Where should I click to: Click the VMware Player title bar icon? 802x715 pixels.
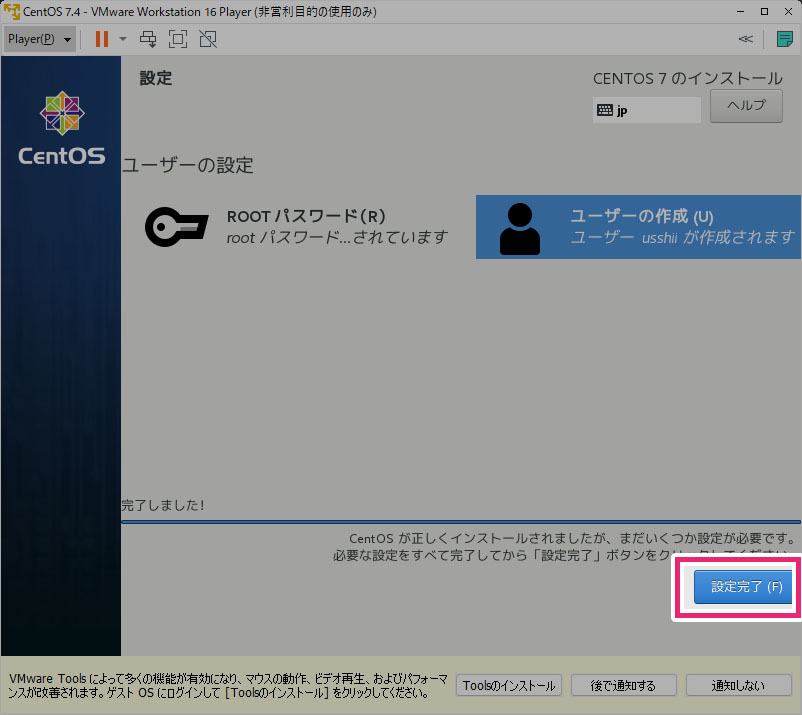(x=11, y=11)
